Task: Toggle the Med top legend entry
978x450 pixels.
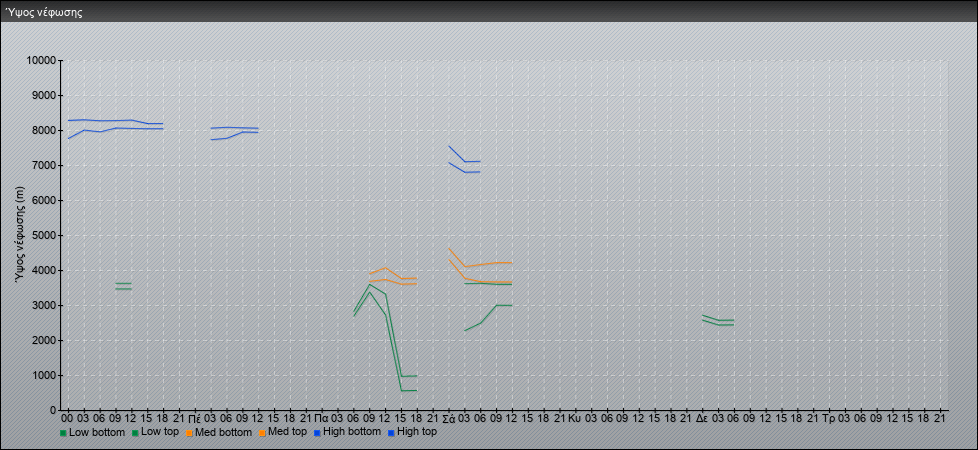Action: [x=283, y=432]
